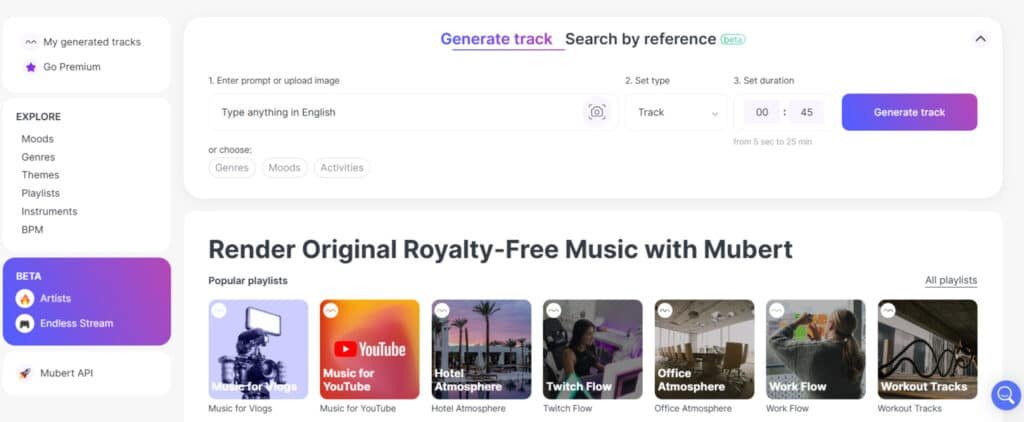Click the Generate track gradient button
Screen dimensions: 1024x422
pyautogui.click(x=909, y=112)
